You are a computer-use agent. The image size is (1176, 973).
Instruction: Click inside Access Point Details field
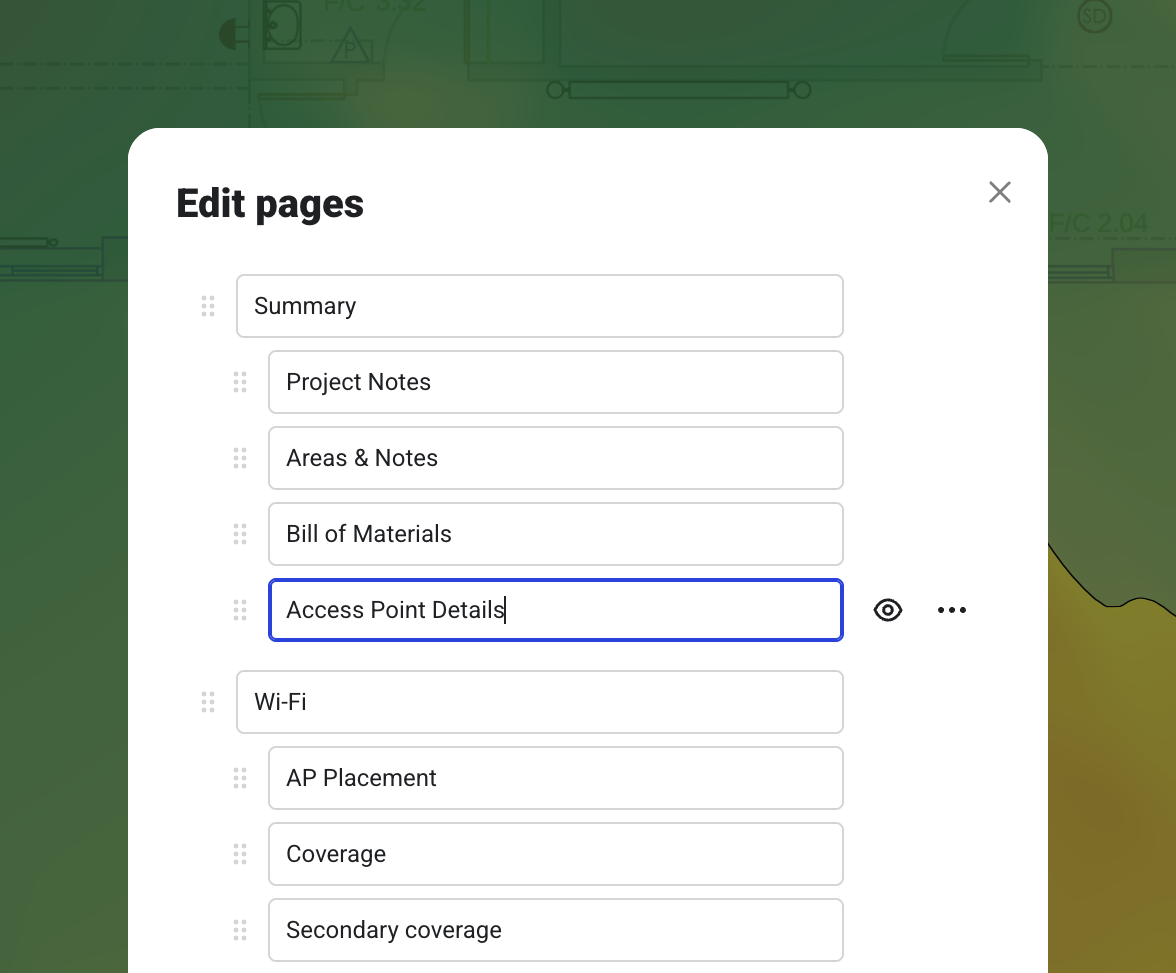tap(556, 610)
